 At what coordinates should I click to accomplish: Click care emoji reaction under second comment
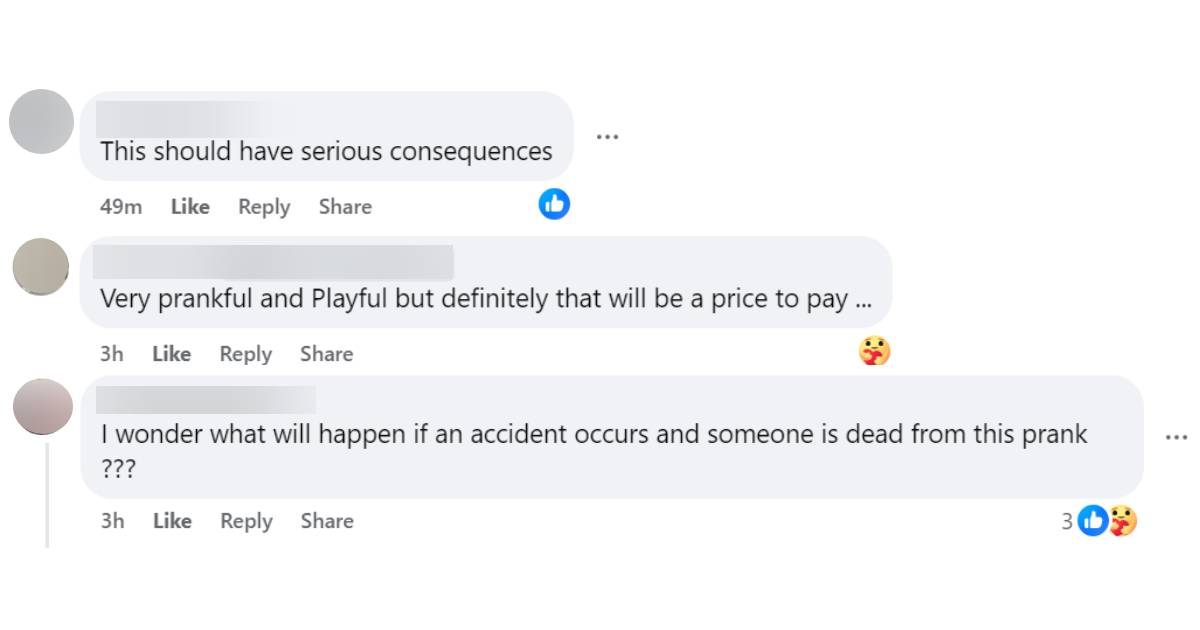tap(874, 351)
